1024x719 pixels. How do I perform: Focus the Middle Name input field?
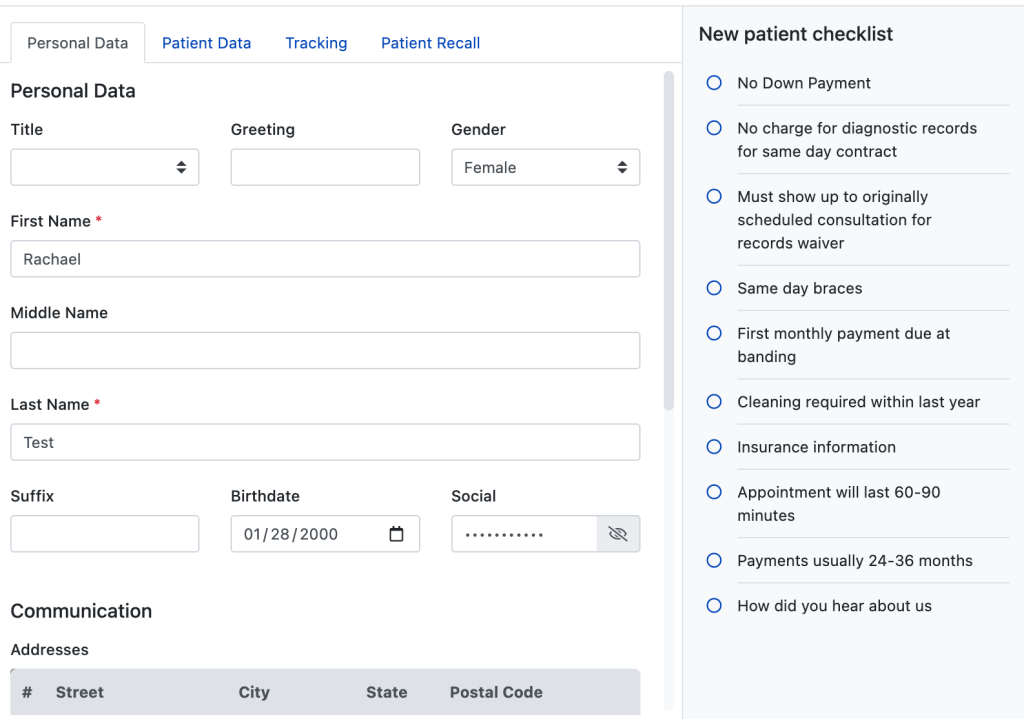tap(325, 351)
